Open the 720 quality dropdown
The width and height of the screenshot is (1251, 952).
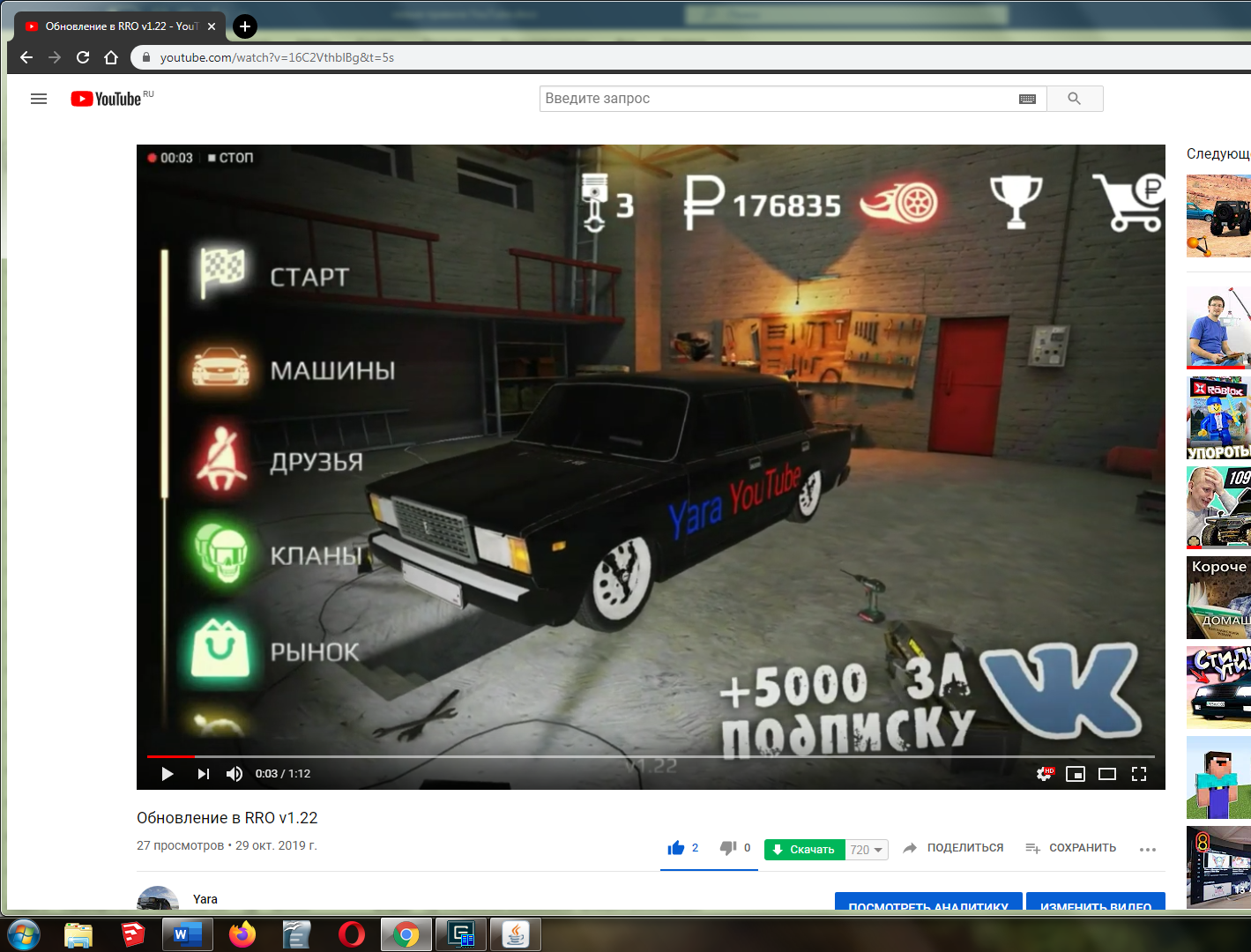coord(867,850)
